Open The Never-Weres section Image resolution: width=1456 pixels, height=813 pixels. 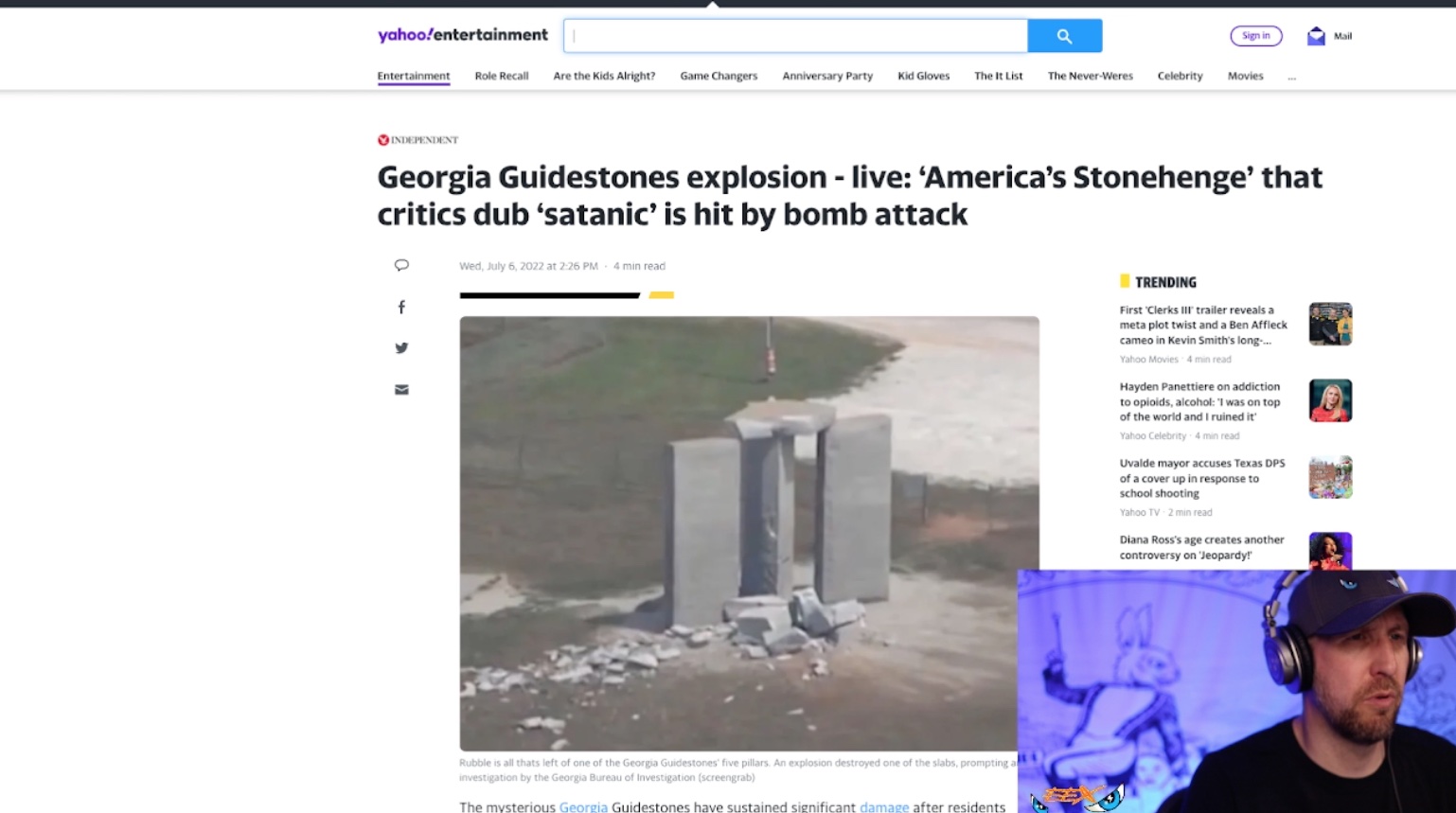click(x=1090, y=76)
